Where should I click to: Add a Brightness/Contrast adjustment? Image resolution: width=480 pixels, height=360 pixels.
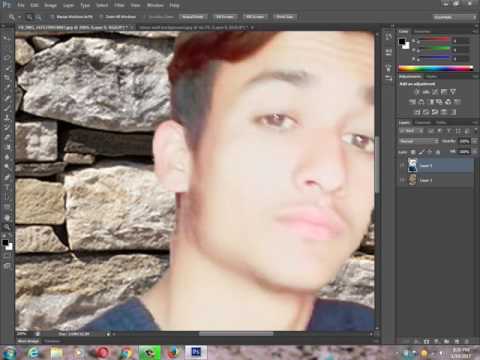tap(416, 92)
